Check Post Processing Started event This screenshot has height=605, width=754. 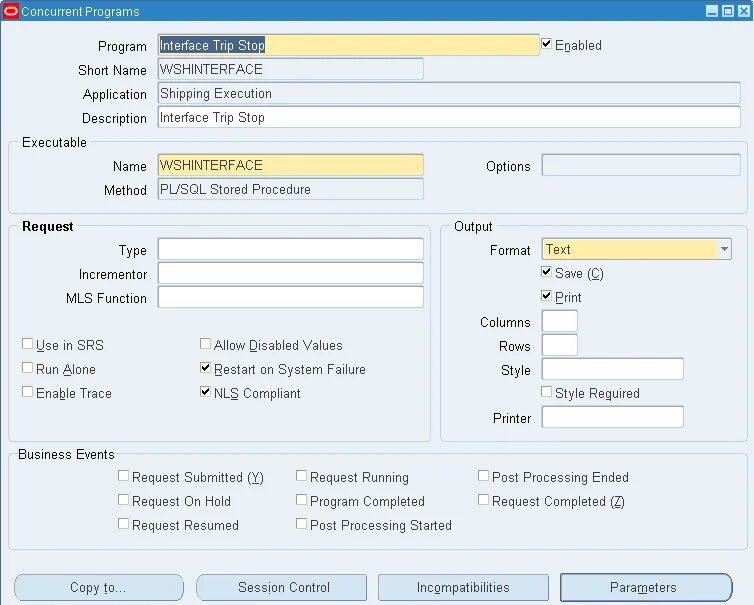302,524
